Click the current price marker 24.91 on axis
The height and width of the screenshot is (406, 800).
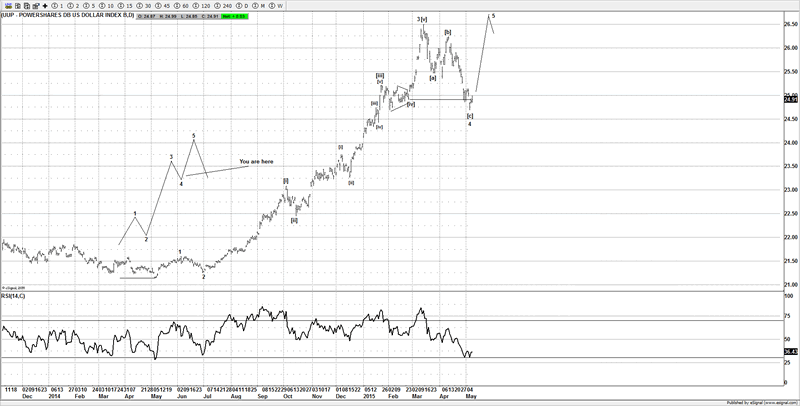[x=791, y=99]
